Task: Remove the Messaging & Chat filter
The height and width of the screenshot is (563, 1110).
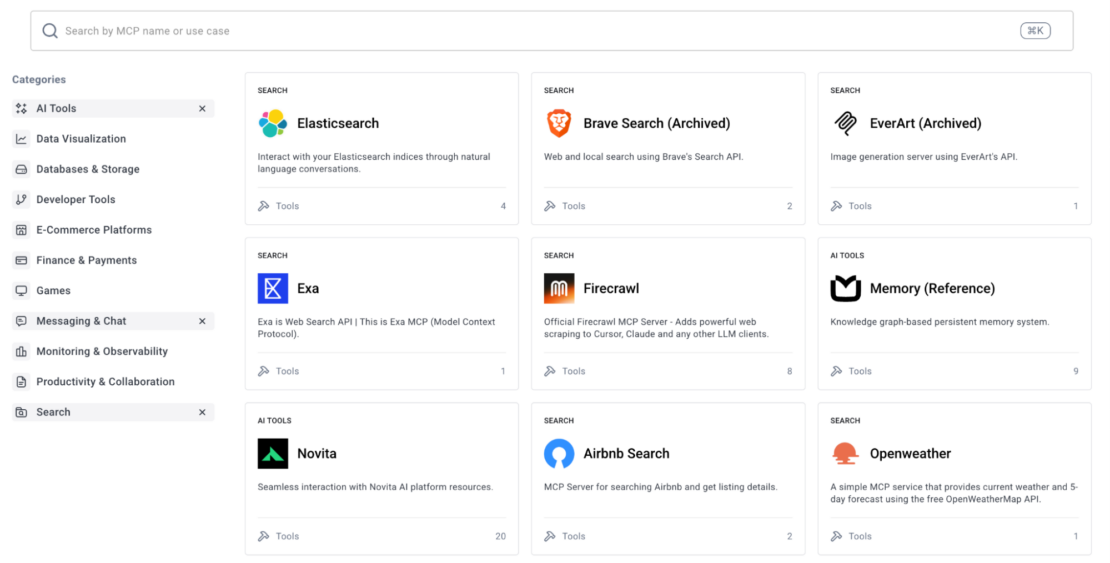Action: pos(202,321)
